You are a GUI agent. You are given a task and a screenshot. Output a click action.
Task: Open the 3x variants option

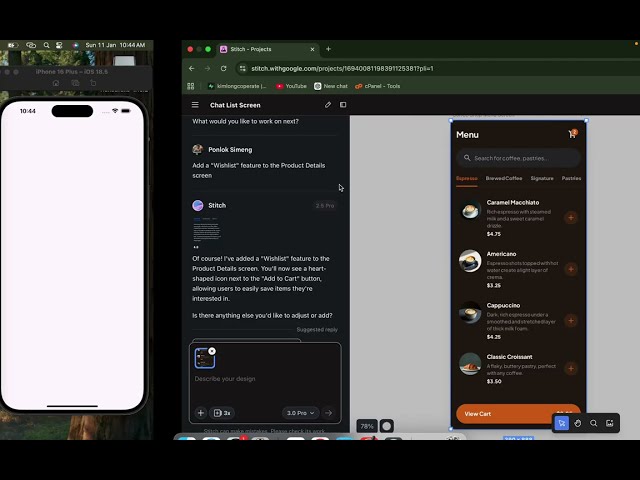(222, 413)
